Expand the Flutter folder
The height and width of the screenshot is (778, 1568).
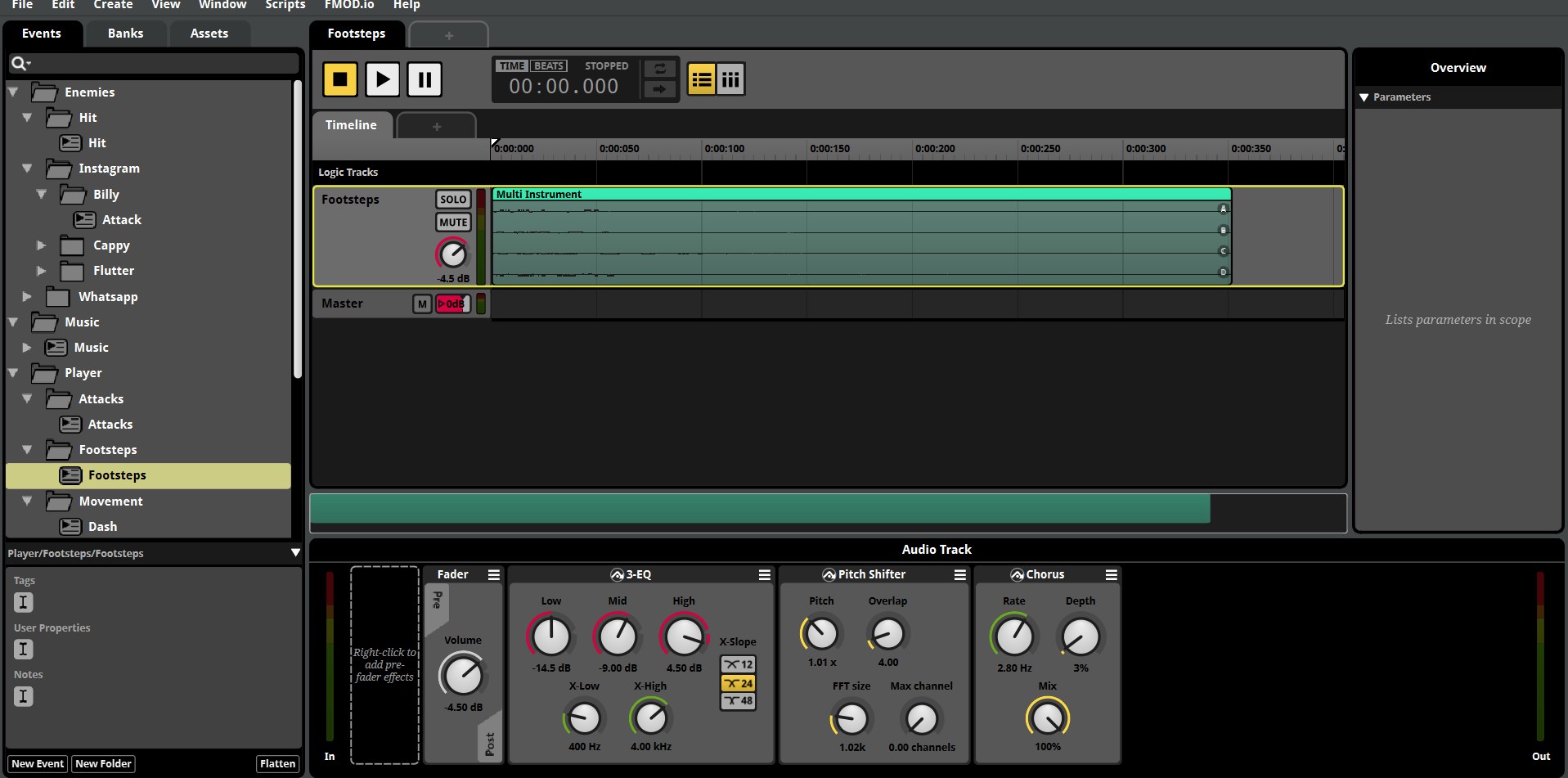click(41, 271)
